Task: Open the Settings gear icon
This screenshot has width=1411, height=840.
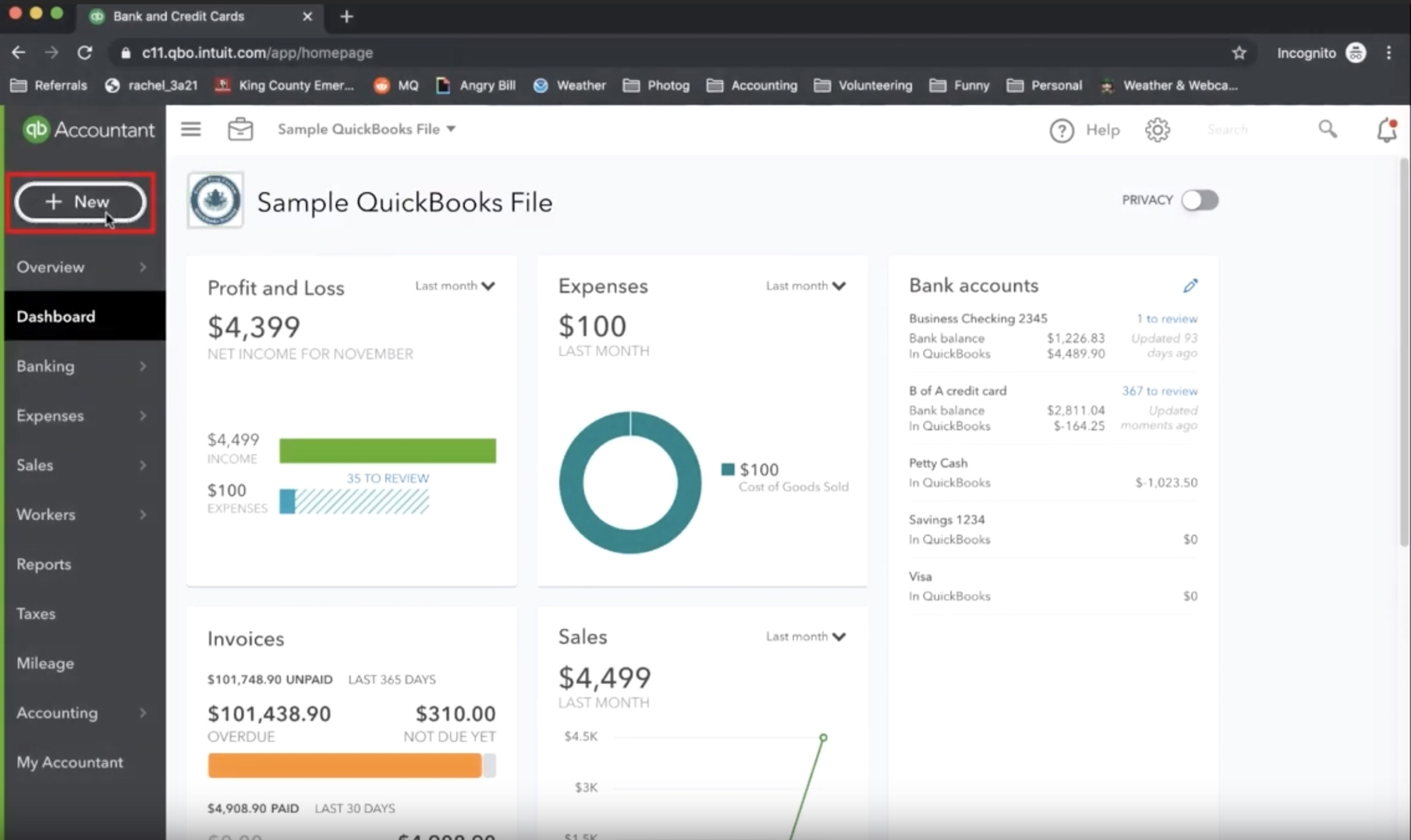Action: (x=1157, y=130)
